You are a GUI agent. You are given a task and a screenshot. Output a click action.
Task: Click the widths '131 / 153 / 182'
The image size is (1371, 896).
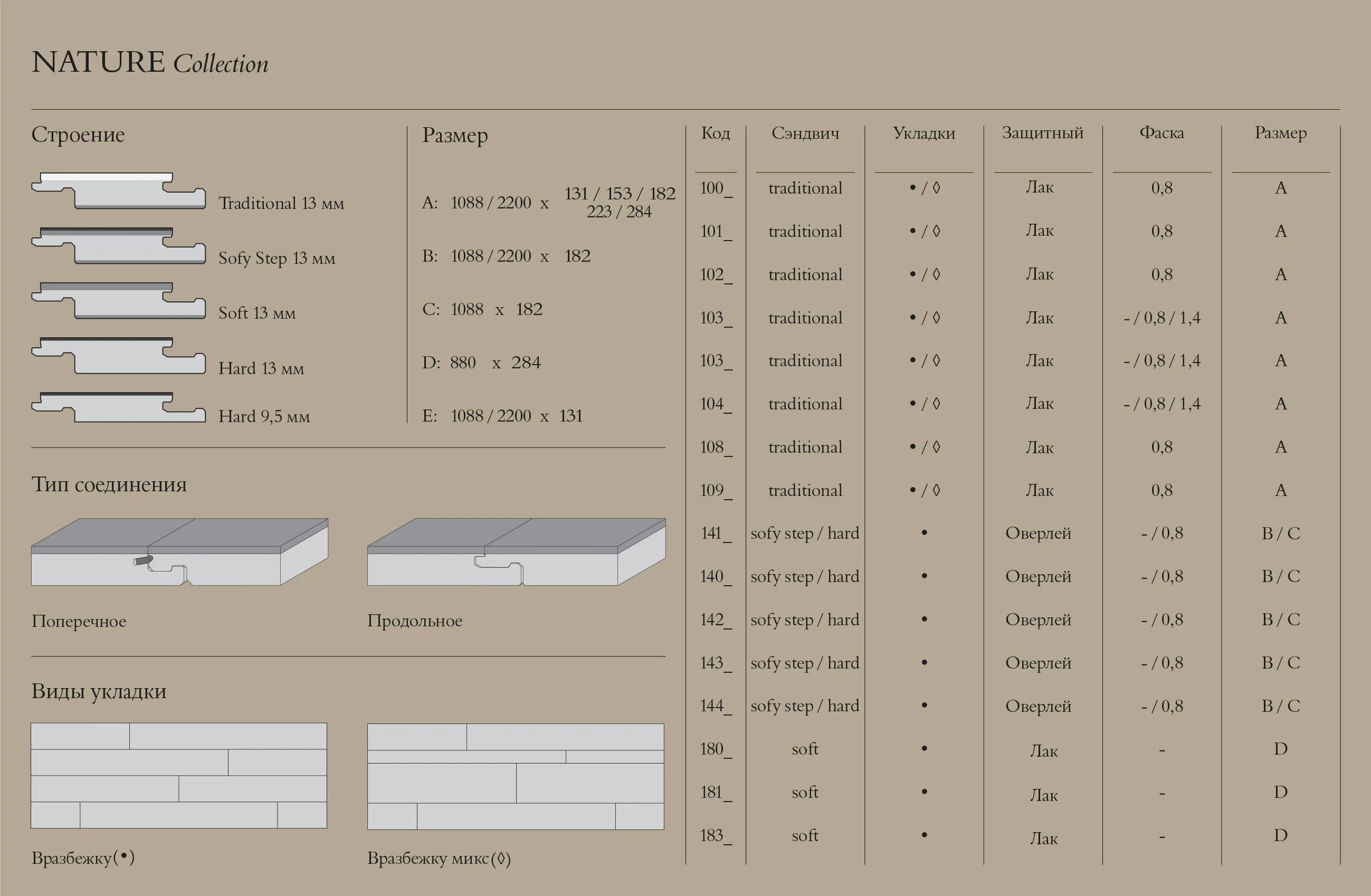click(620, 194)
